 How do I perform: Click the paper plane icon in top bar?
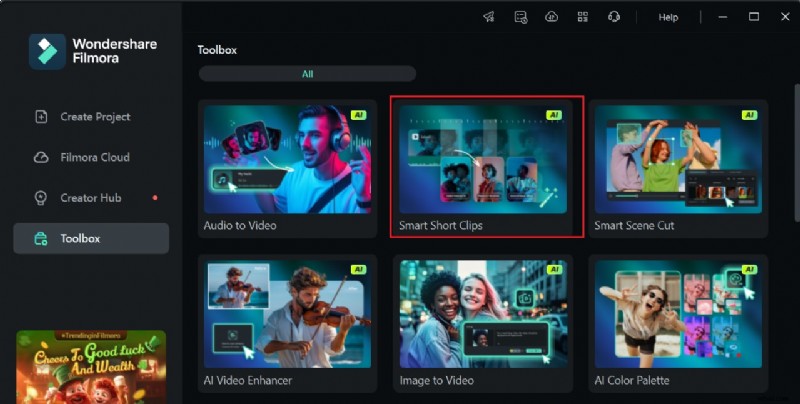[x=489, y=17]
